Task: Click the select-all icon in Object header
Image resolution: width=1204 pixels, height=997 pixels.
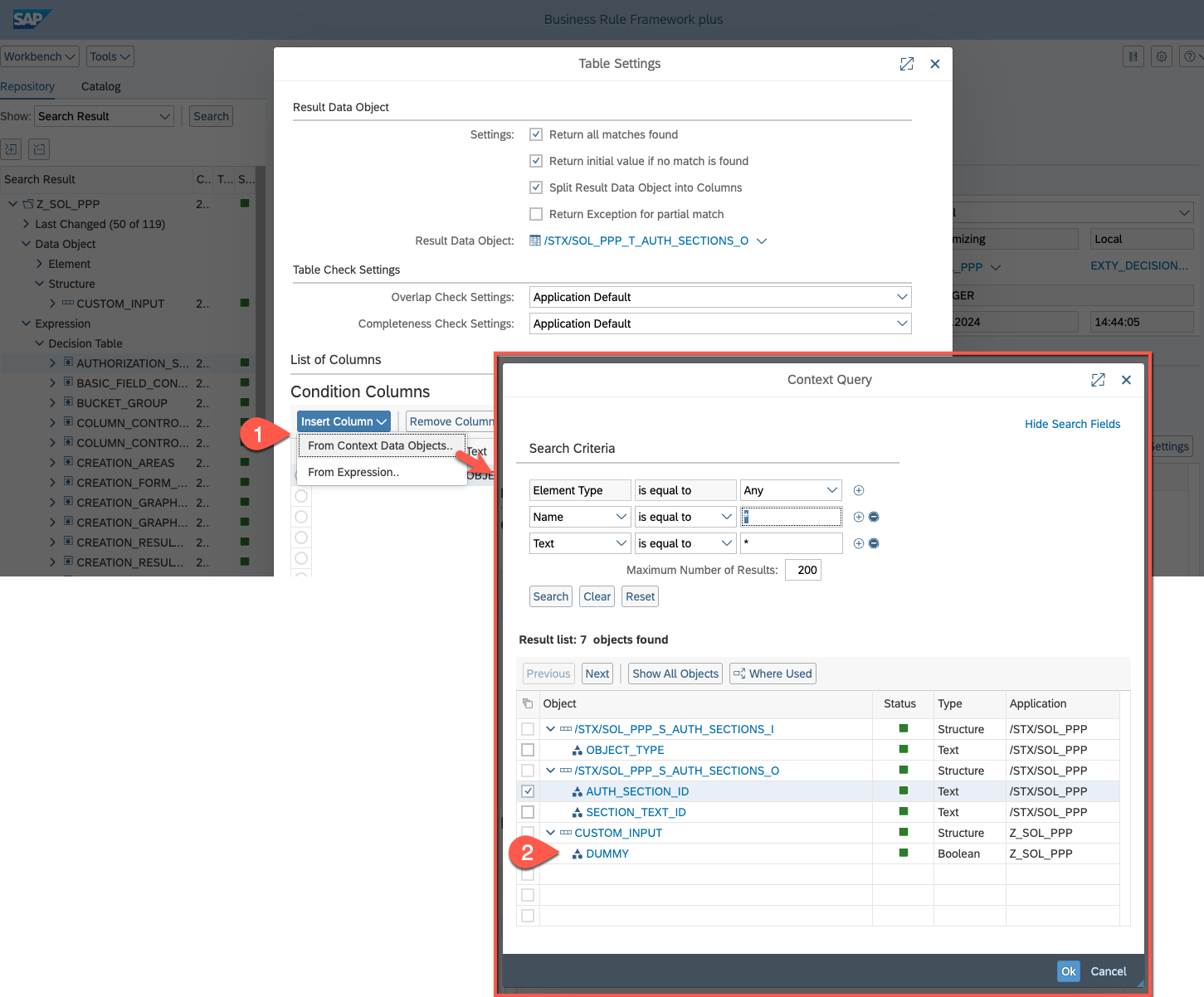Action: click(528, 704)
